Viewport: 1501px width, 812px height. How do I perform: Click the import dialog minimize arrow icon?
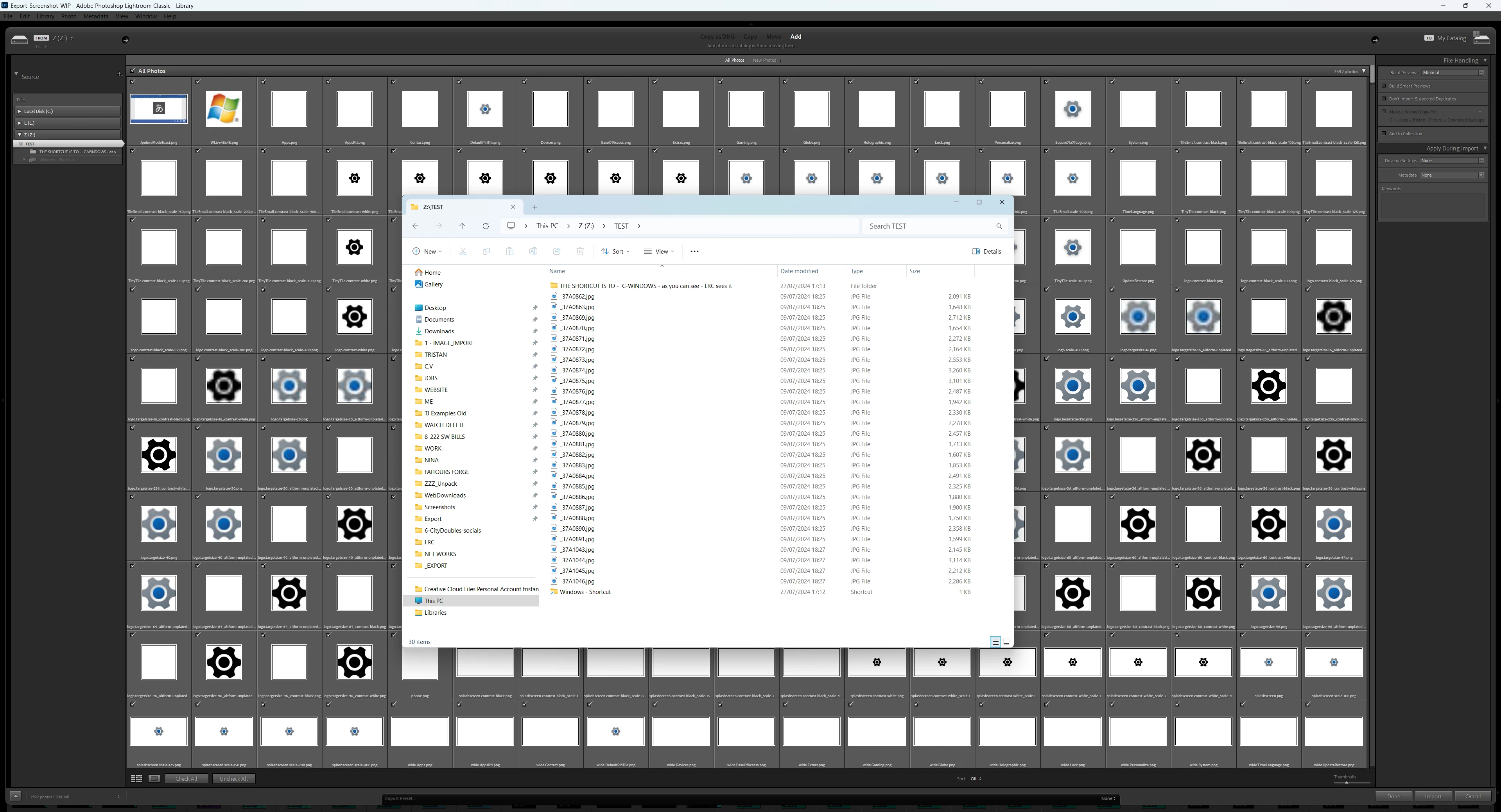coord(16,796)
